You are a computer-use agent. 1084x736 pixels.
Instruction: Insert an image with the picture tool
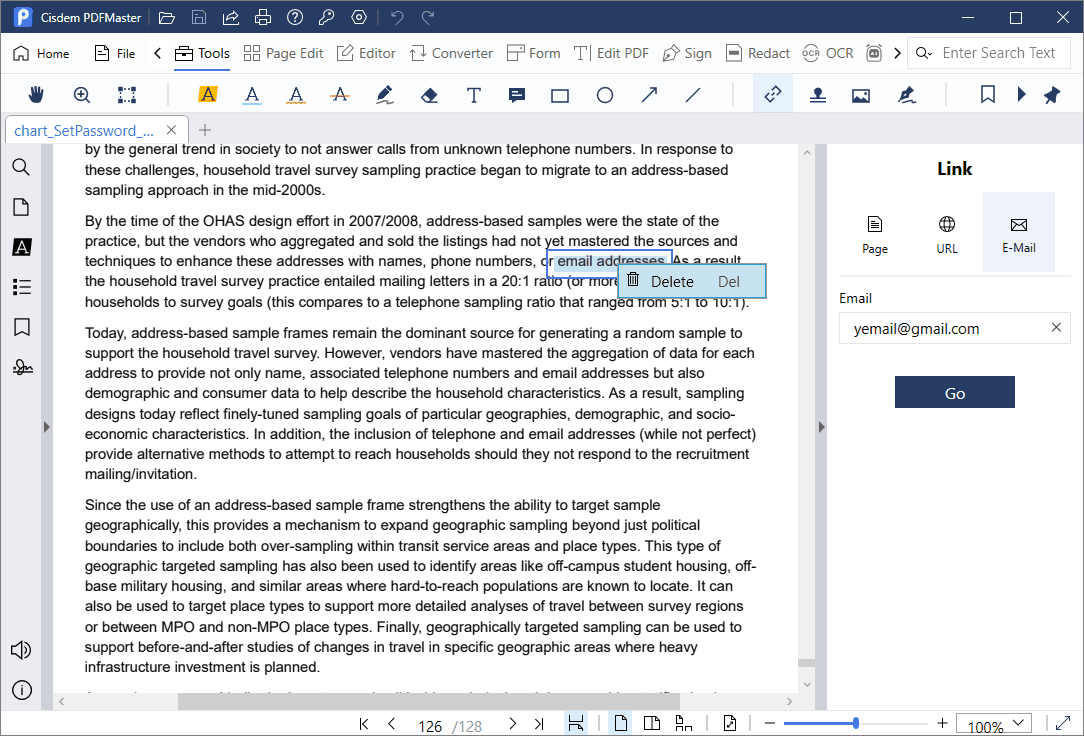pos(861,95)
